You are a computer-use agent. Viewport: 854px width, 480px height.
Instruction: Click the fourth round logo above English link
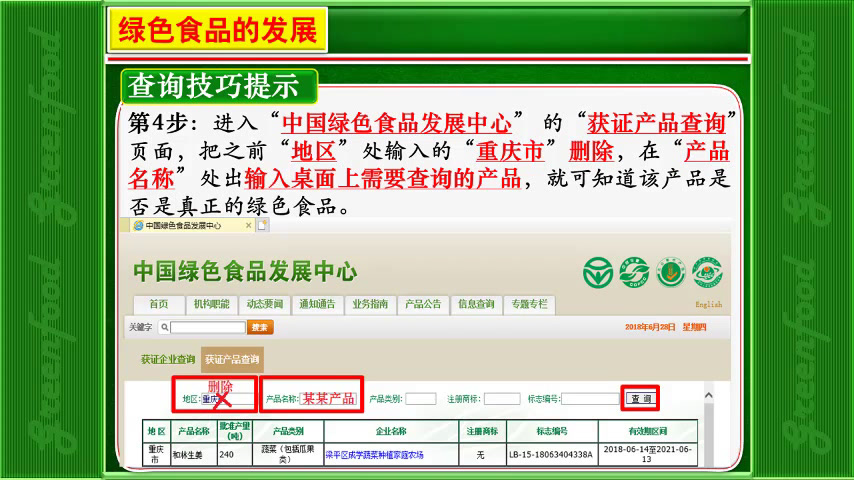[707, 272]
